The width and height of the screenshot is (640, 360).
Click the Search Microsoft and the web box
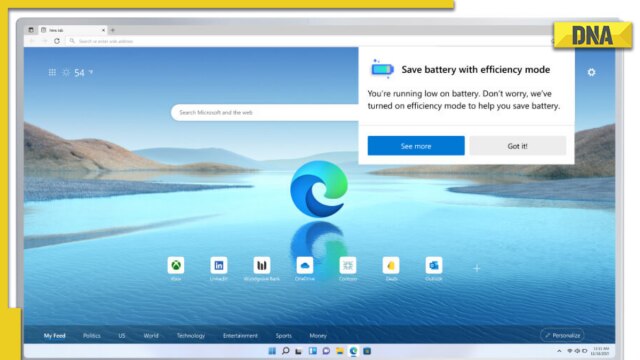(x=265, y=112)
